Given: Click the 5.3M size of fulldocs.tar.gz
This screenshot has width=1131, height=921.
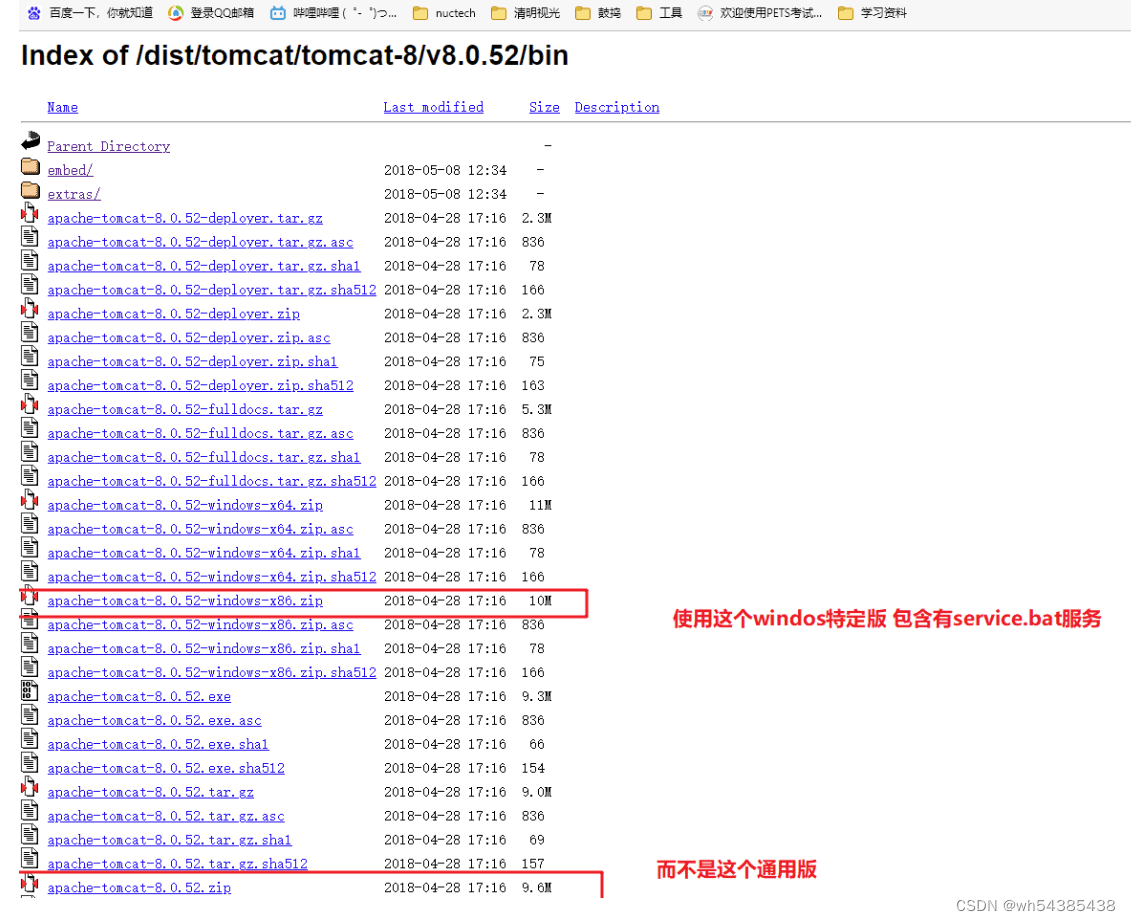Looking at the screenshot, I should [537, 410].
